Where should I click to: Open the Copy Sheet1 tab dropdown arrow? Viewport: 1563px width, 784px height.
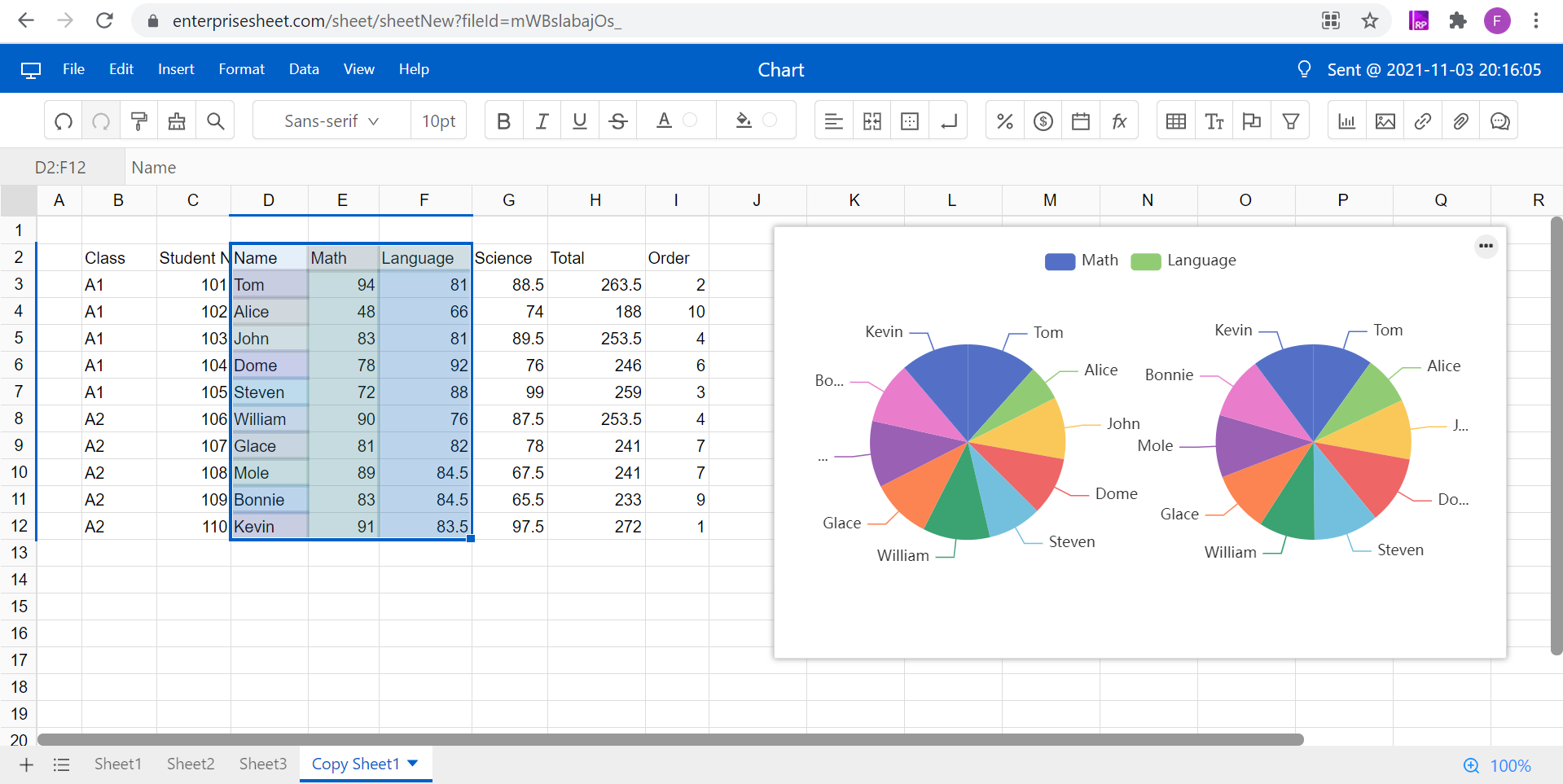point(413,763)
